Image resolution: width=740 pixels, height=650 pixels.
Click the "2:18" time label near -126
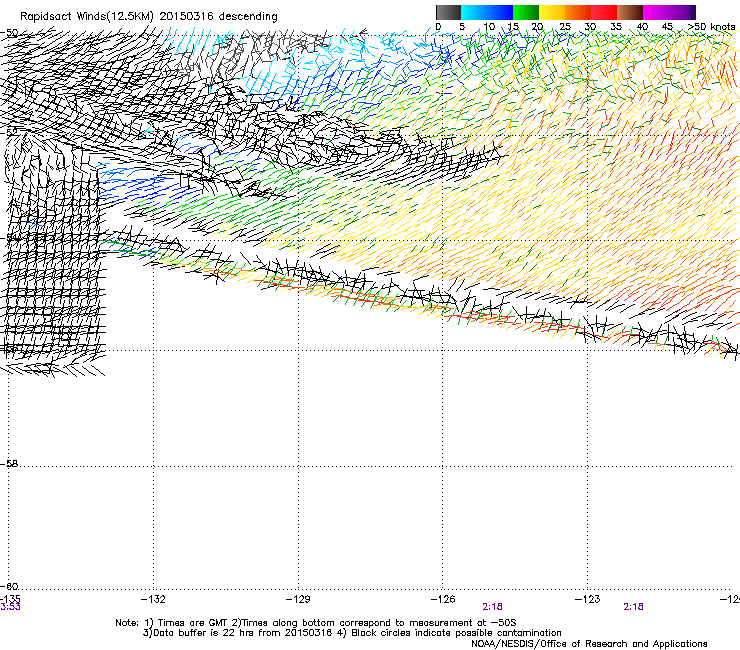click(x=492, y=607)
